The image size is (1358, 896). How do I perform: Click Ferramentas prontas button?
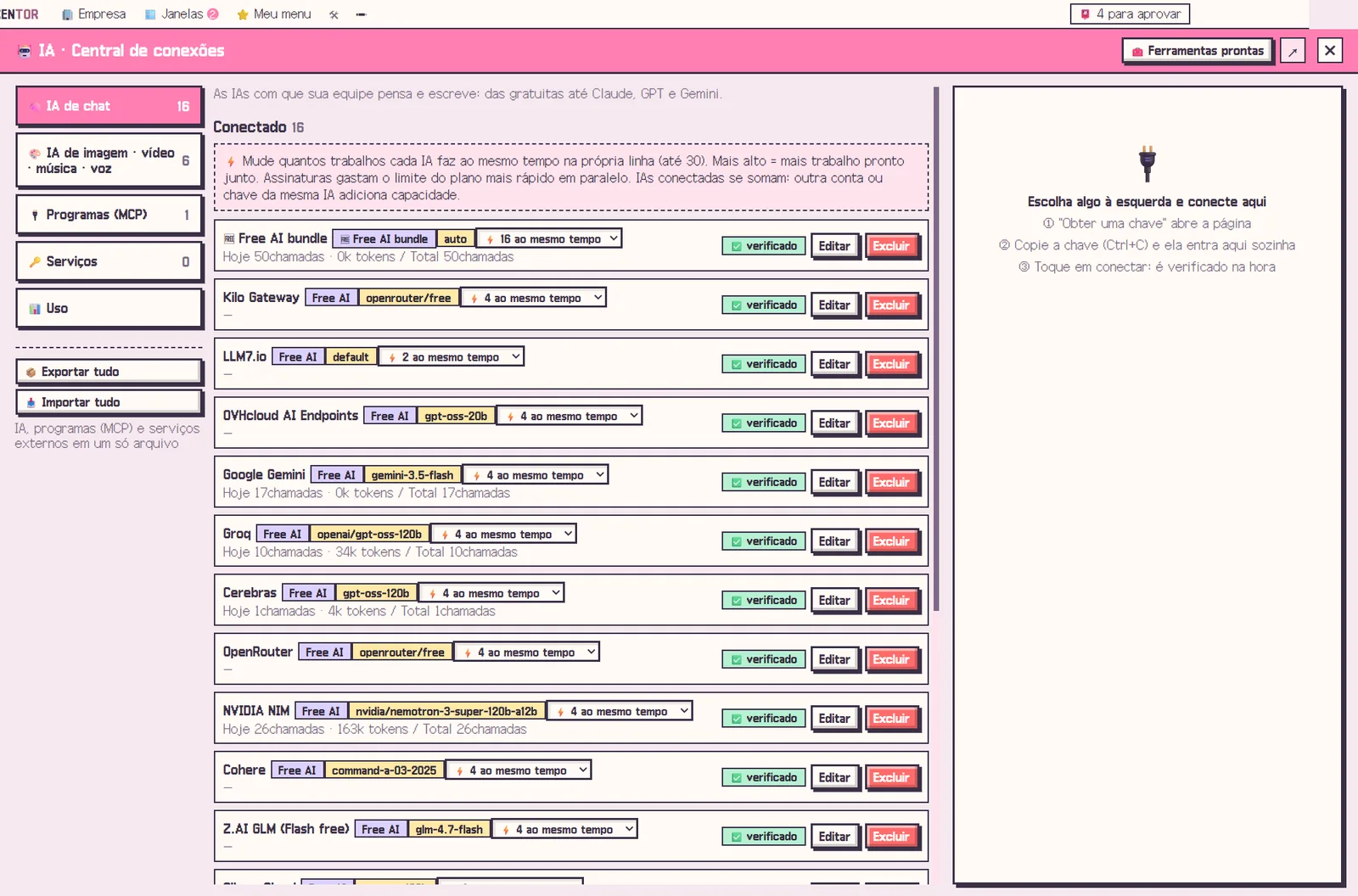[x=1198, y=51]
